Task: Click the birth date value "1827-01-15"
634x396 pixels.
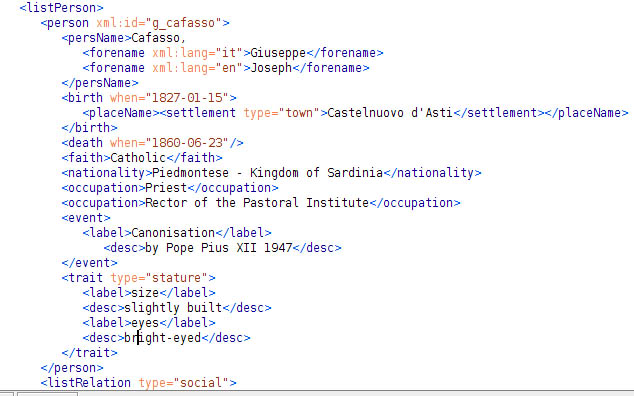Action: pyautogui.click(x=186, y=98)
